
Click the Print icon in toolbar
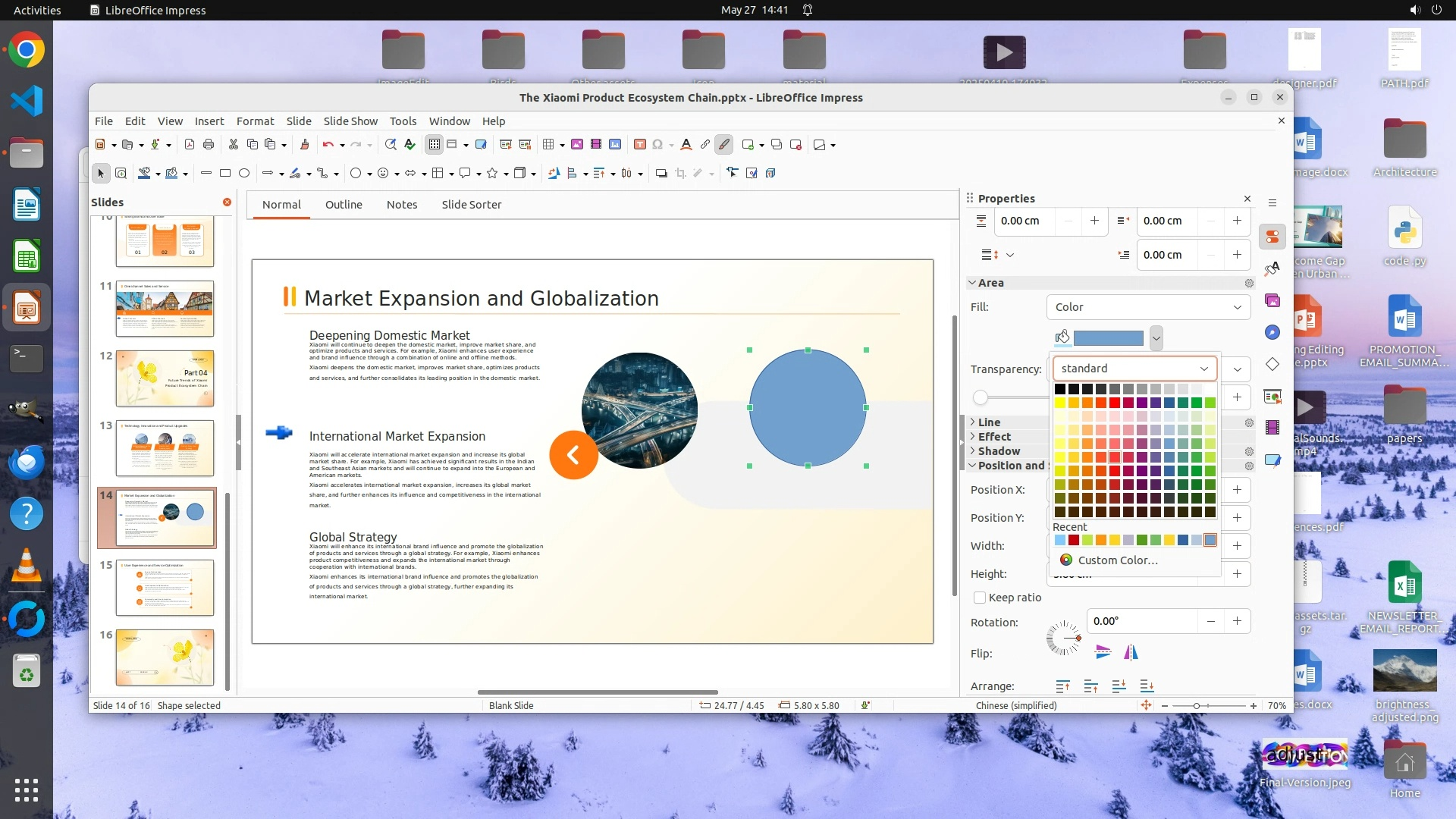(x=209, y=144)
